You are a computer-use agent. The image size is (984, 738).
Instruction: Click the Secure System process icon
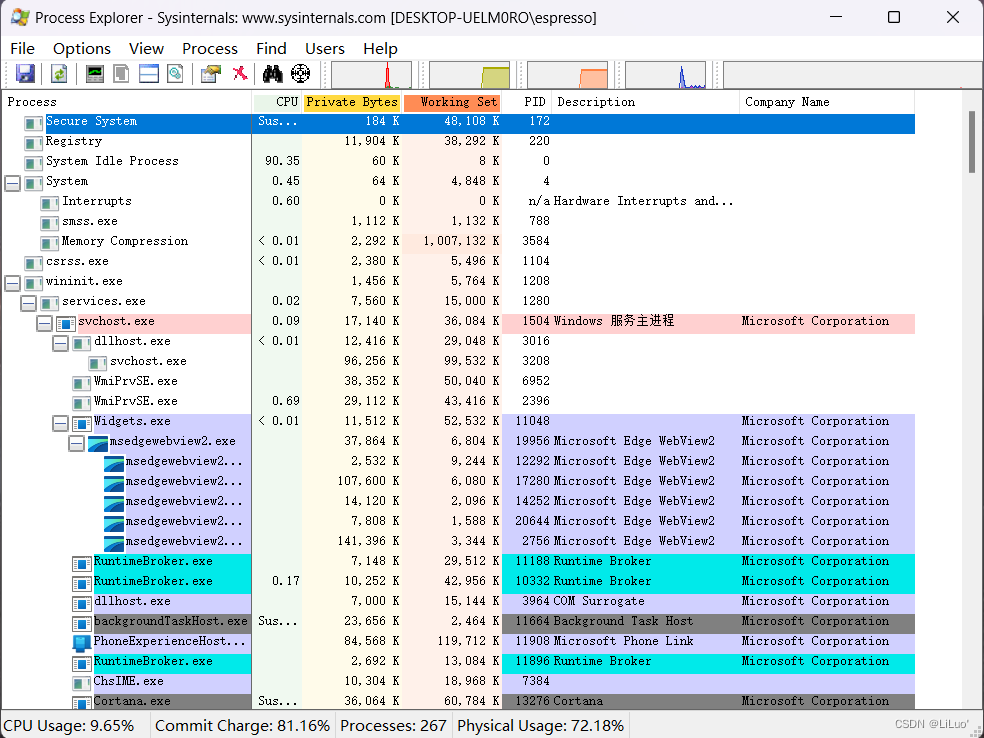[33, 123]
